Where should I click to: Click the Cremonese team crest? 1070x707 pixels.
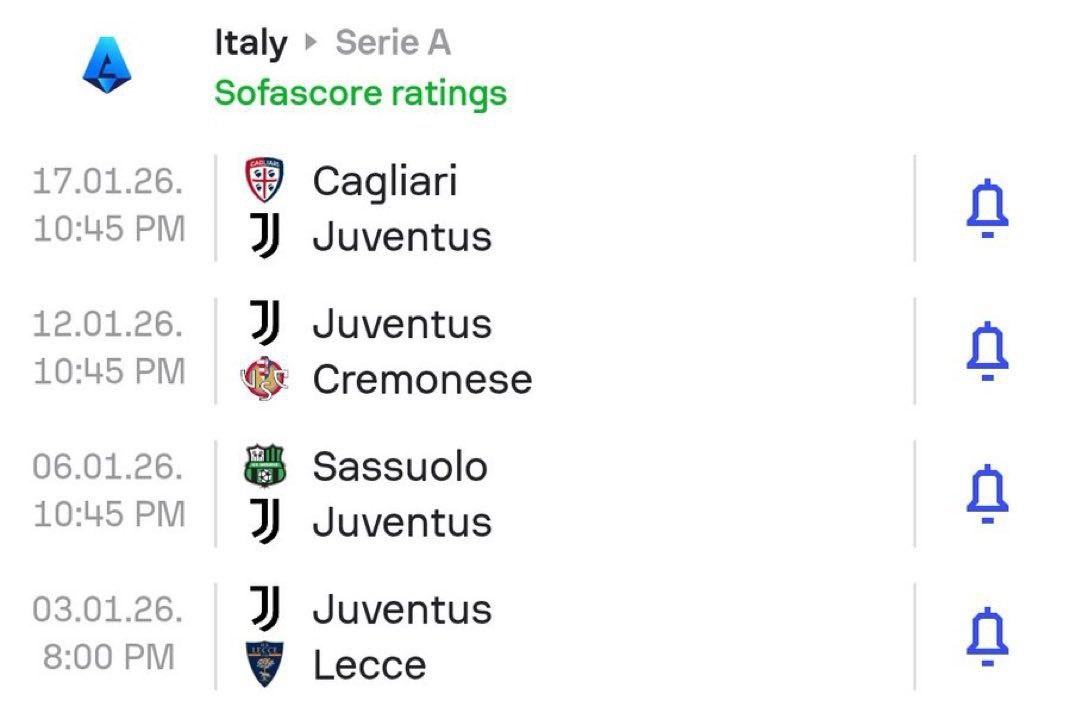coord(265,380)
